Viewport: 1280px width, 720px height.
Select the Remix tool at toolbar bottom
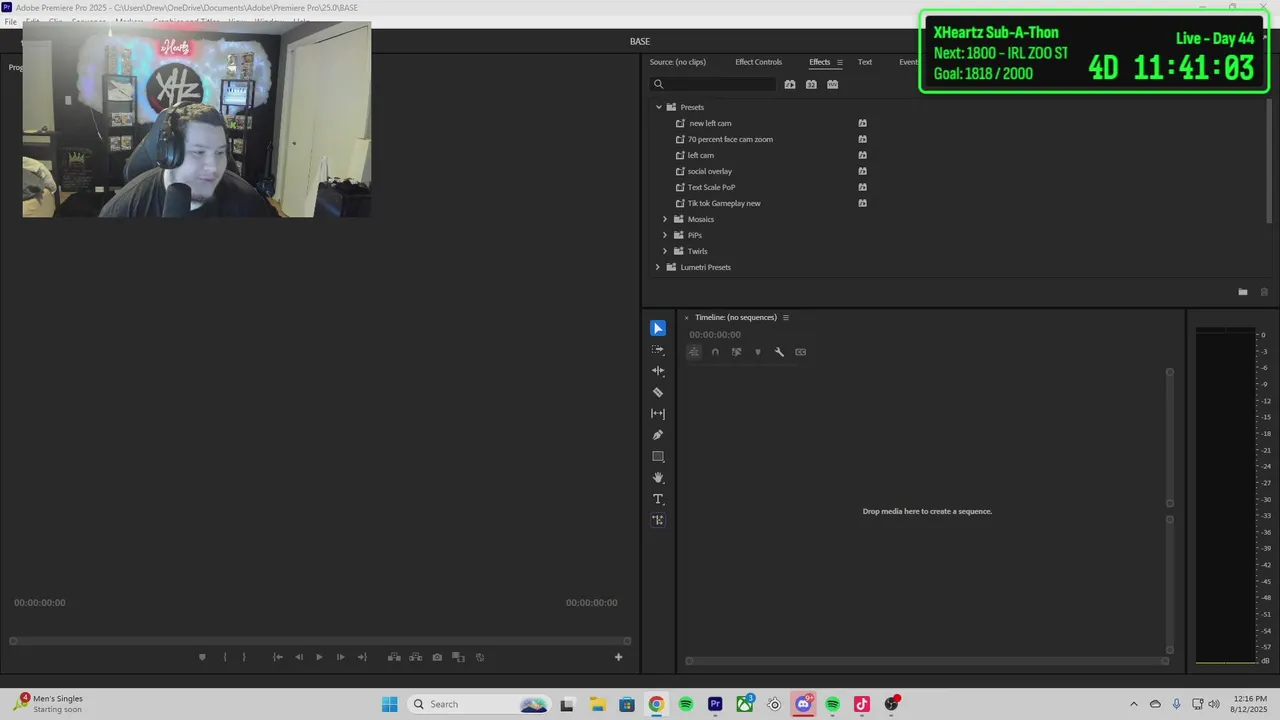point(658,520)
